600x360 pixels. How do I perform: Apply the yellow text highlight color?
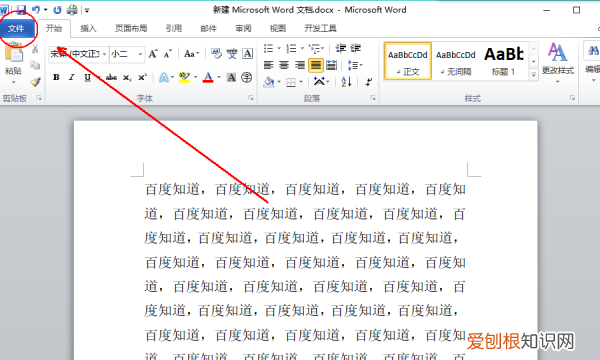(x=184, y=78)
